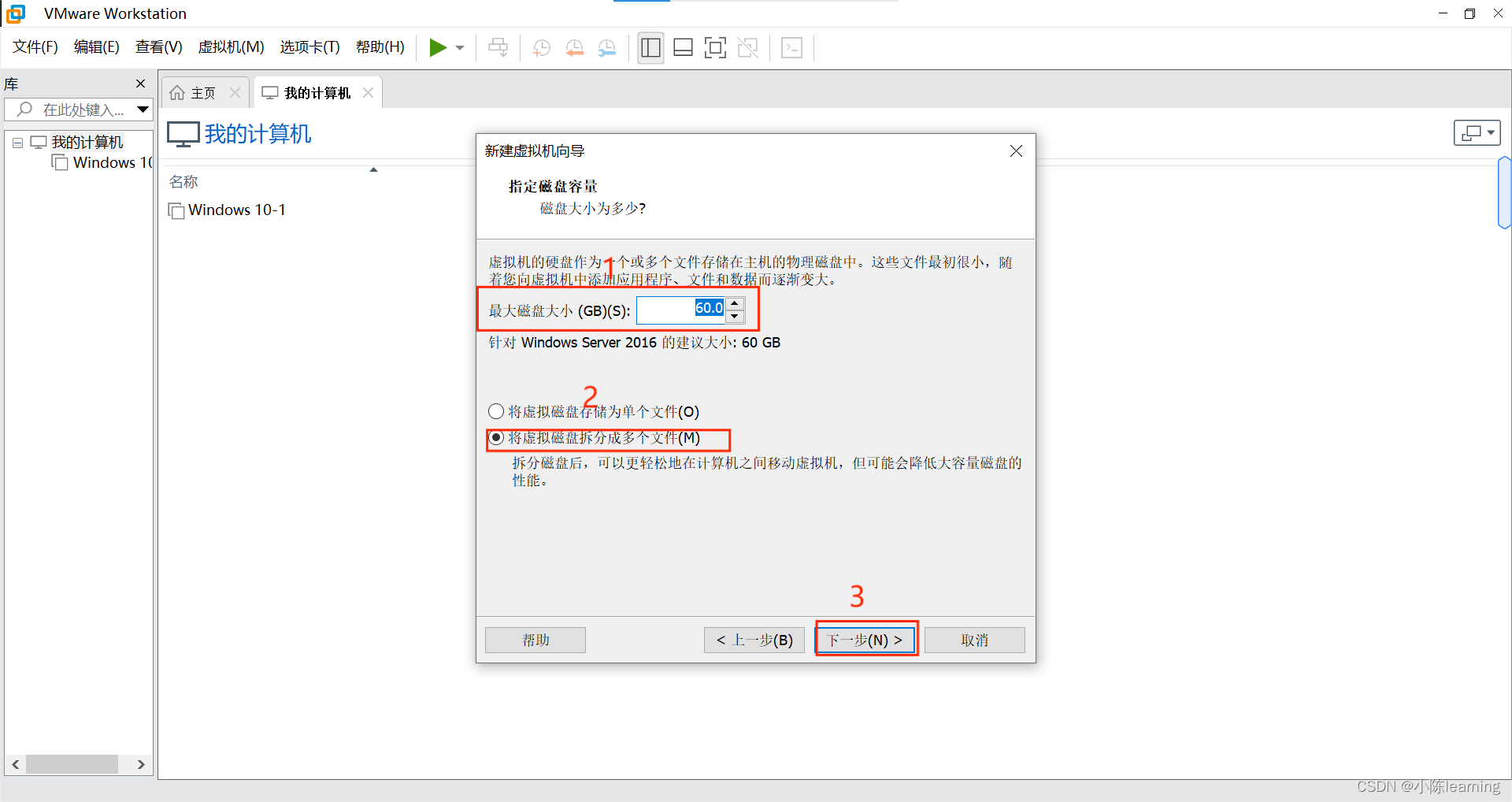Open the library search filter dropdown
The height and width of the screenshot is (802, 1512).
[143, 110]
